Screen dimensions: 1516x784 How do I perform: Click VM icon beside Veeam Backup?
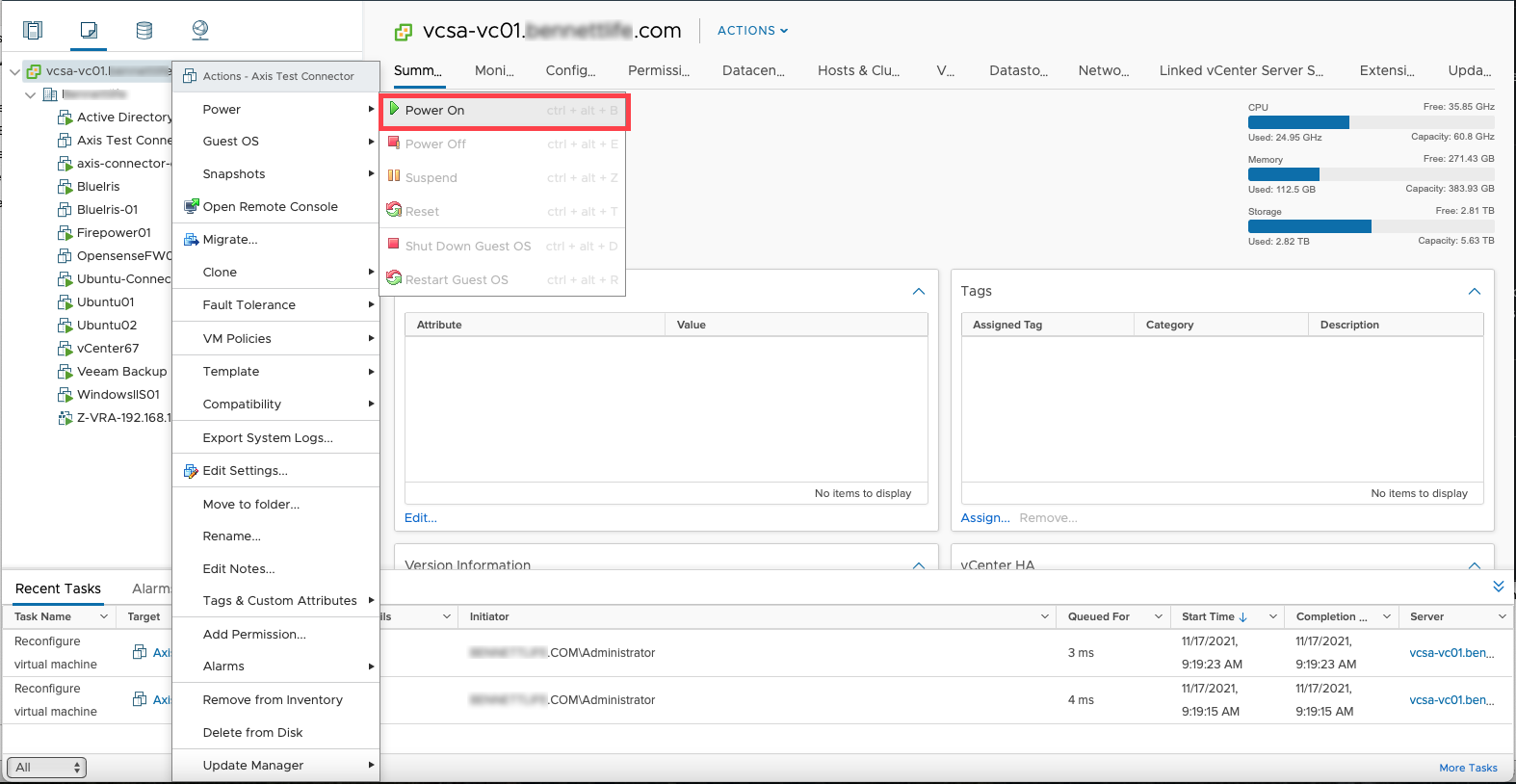pos(65,372)
